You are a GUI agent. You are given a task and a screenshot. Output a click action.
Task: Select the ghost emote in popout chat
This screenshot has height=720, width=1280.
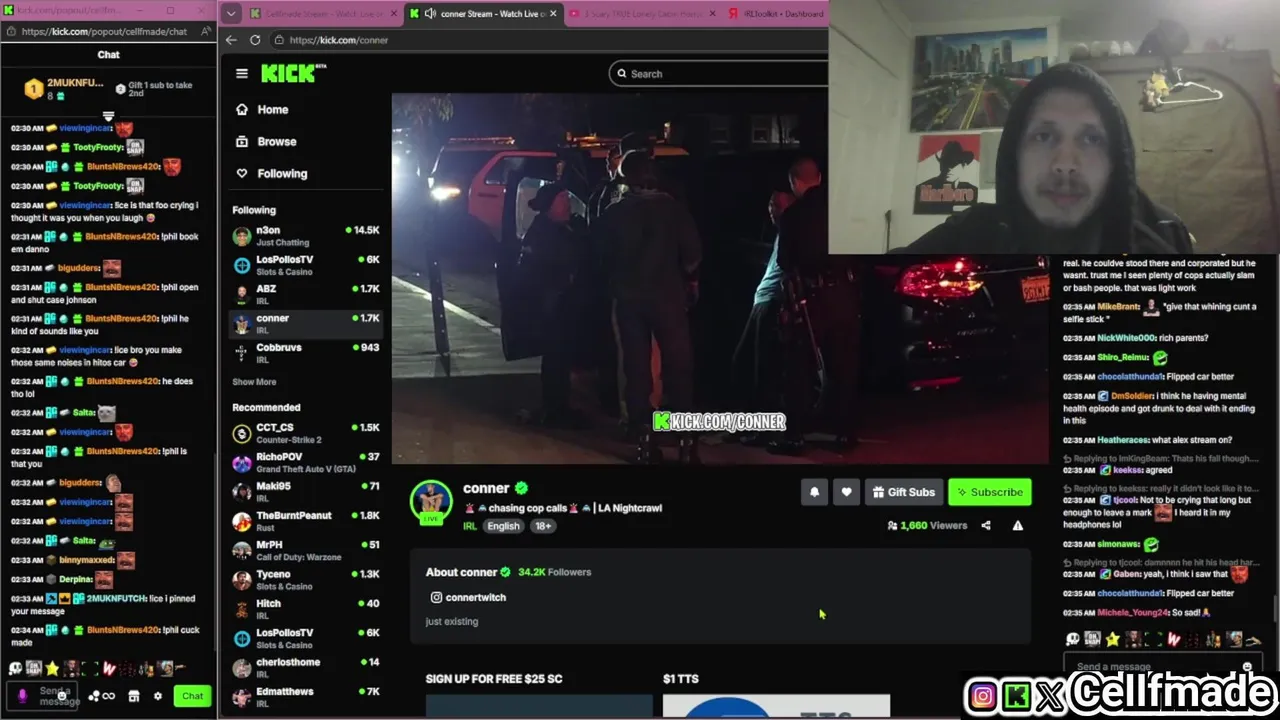pyautogui.click(x=15, y=668)
